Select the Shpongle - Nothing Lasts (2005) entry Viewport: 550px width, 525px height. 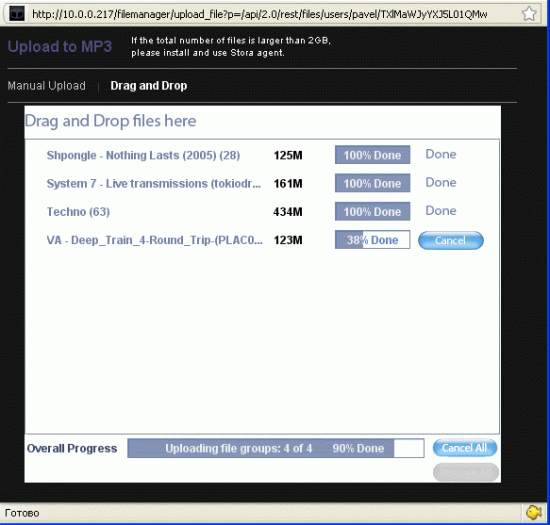tap(143, 155)
